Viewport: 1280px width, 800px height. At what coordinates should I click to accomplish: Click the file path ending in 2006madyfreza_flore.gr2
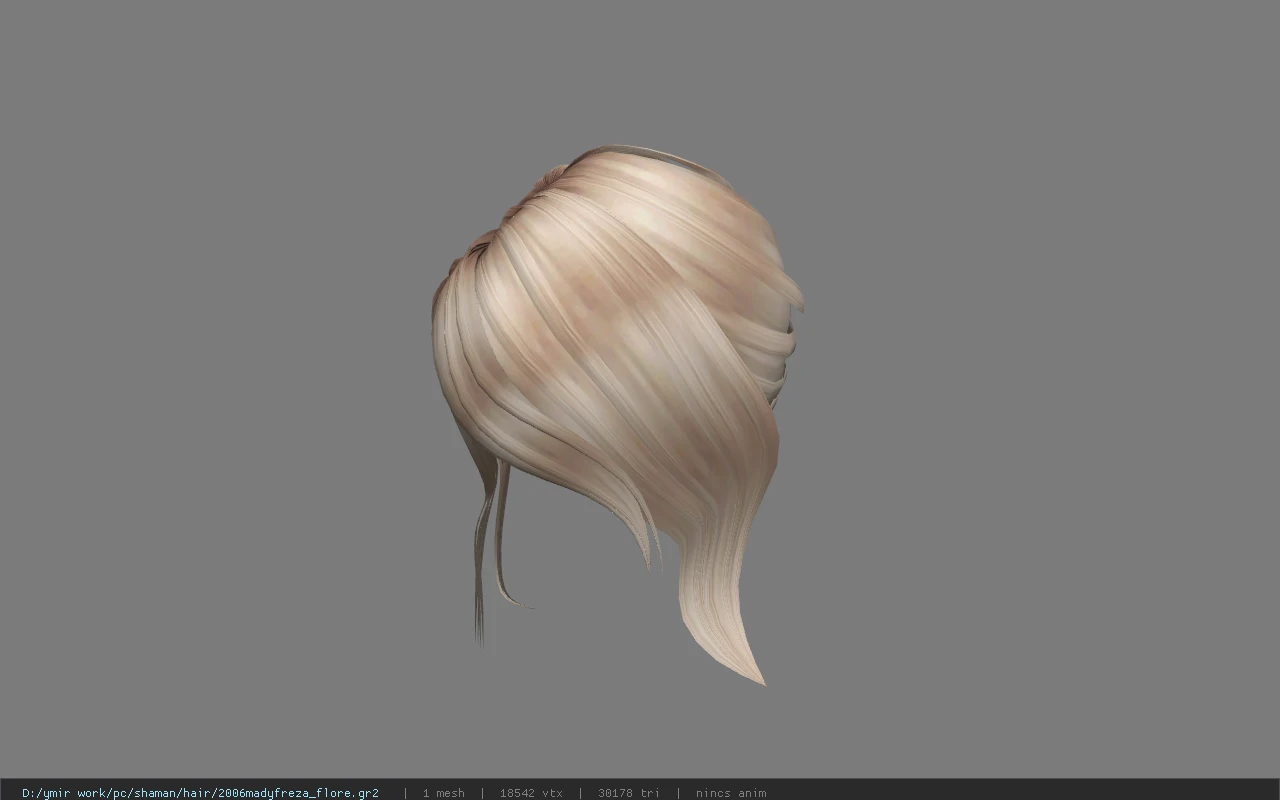[200, 793]
